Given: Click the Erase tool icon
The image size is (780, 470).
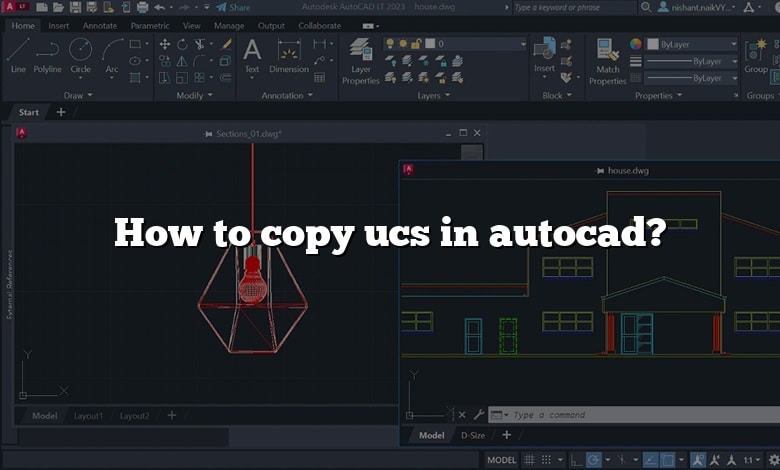Looking at the screenshot, I should pos(226,44).
